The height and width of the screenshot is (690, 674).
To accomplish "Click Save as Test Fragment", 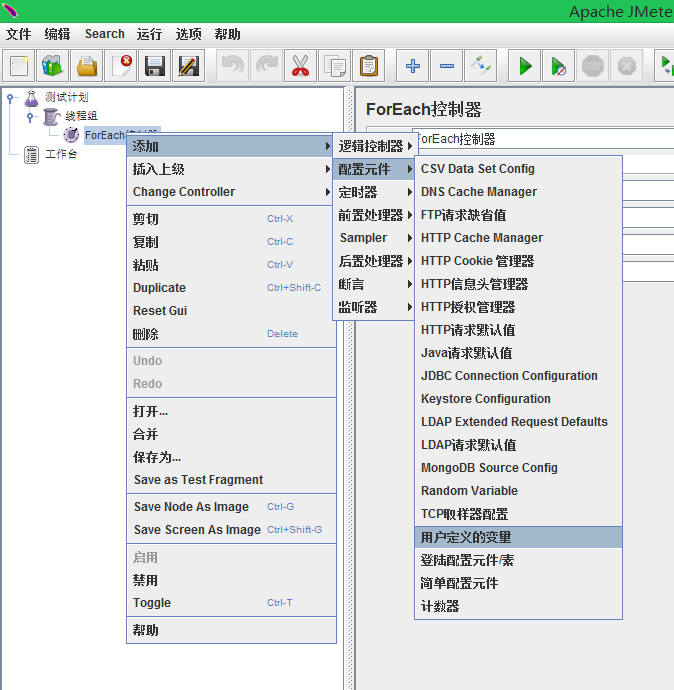I will pos(231,480).
